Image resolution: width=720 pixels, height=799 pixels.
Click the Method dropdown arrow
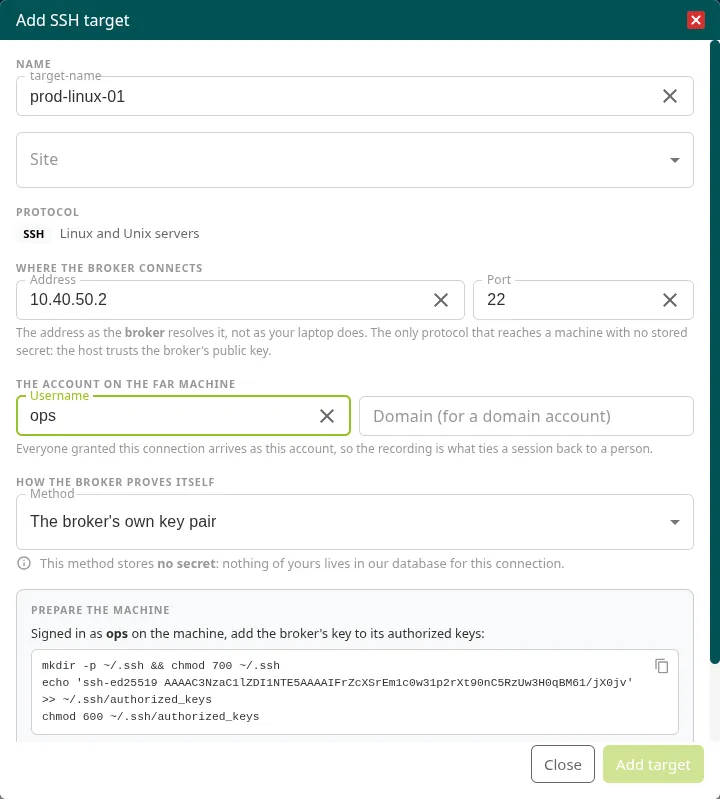[x=675, y=522]
